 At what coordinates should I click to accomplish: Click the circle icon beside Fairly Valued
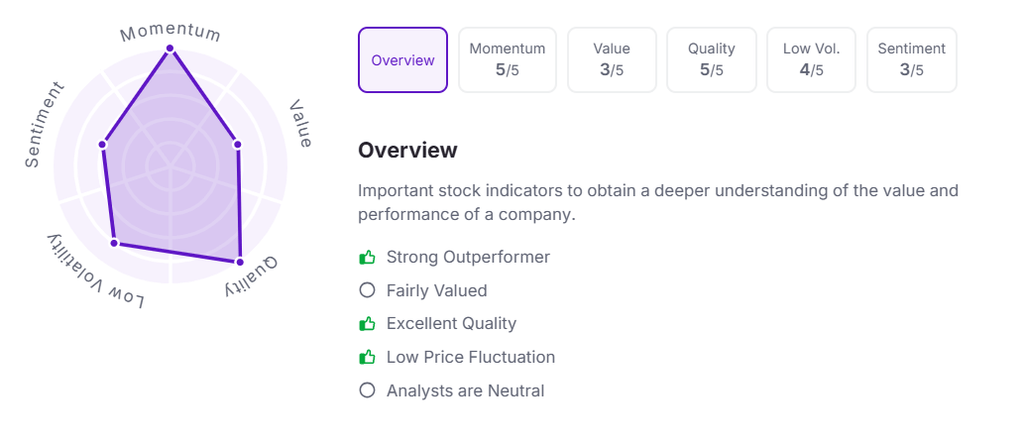coord(367,291)
